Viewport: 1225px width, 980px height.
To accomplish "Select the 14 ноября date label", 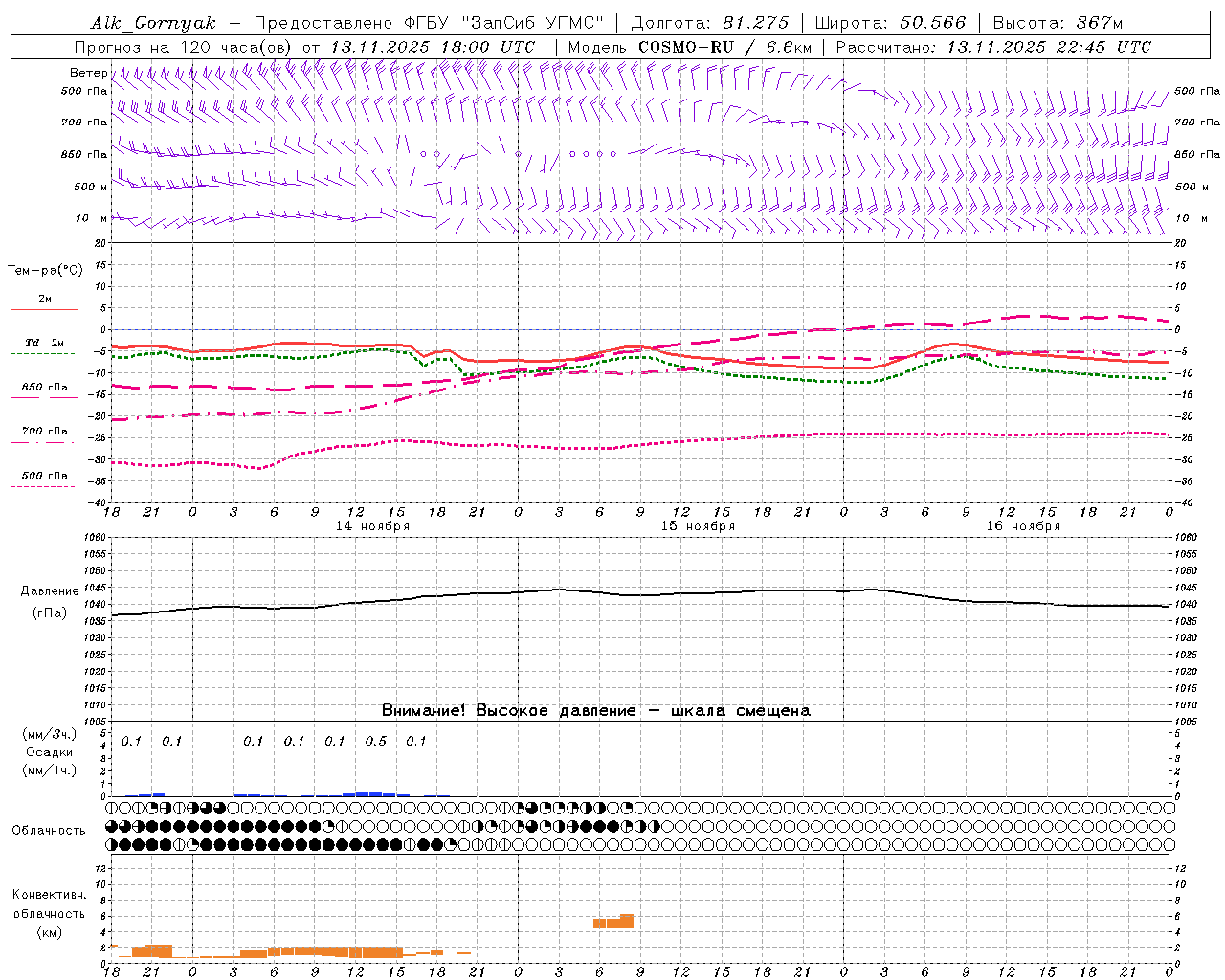I will (372, 526).
